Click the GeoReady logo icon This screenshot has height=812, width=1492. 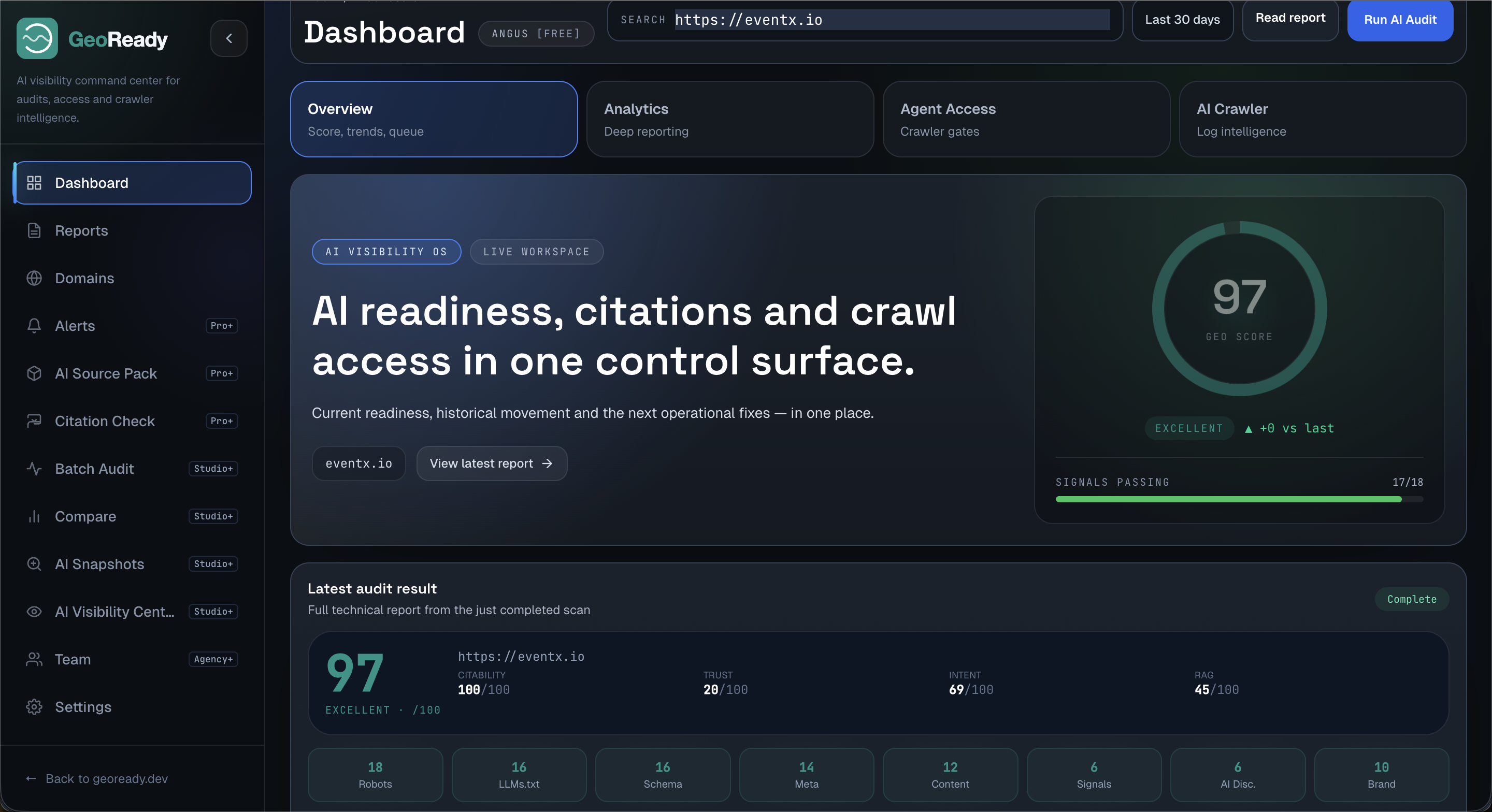pos(37,38)
